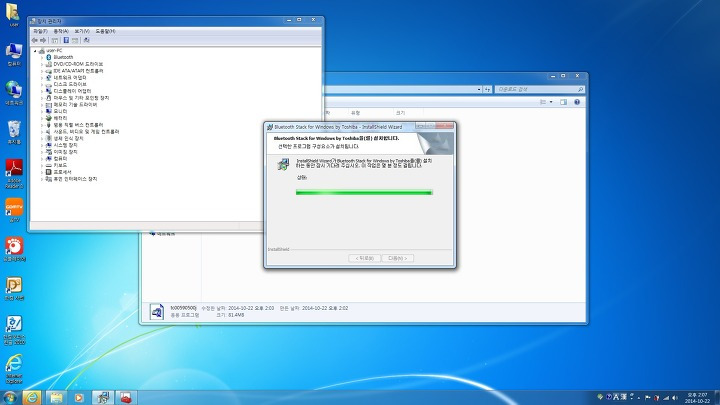Open the 한글 2010 desktop shortcut

(14, 330)
